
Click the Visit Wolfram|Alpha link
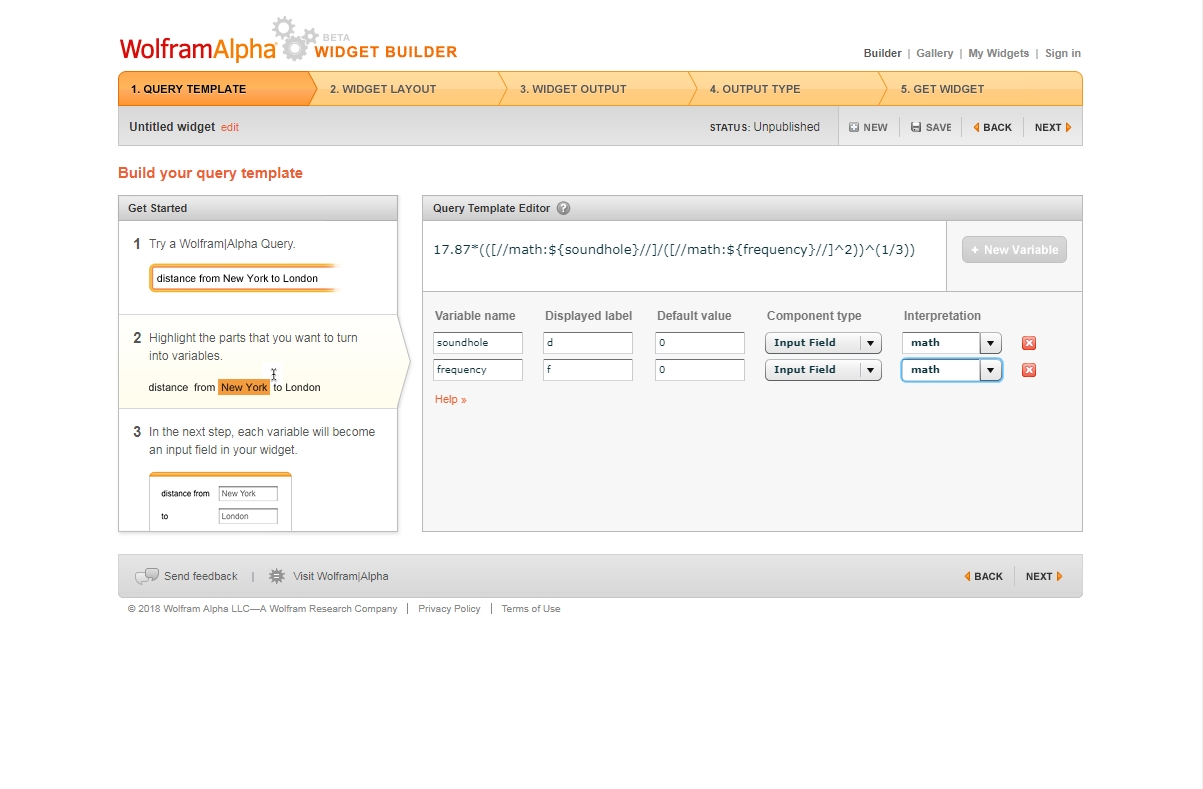(x=341, y=576)
